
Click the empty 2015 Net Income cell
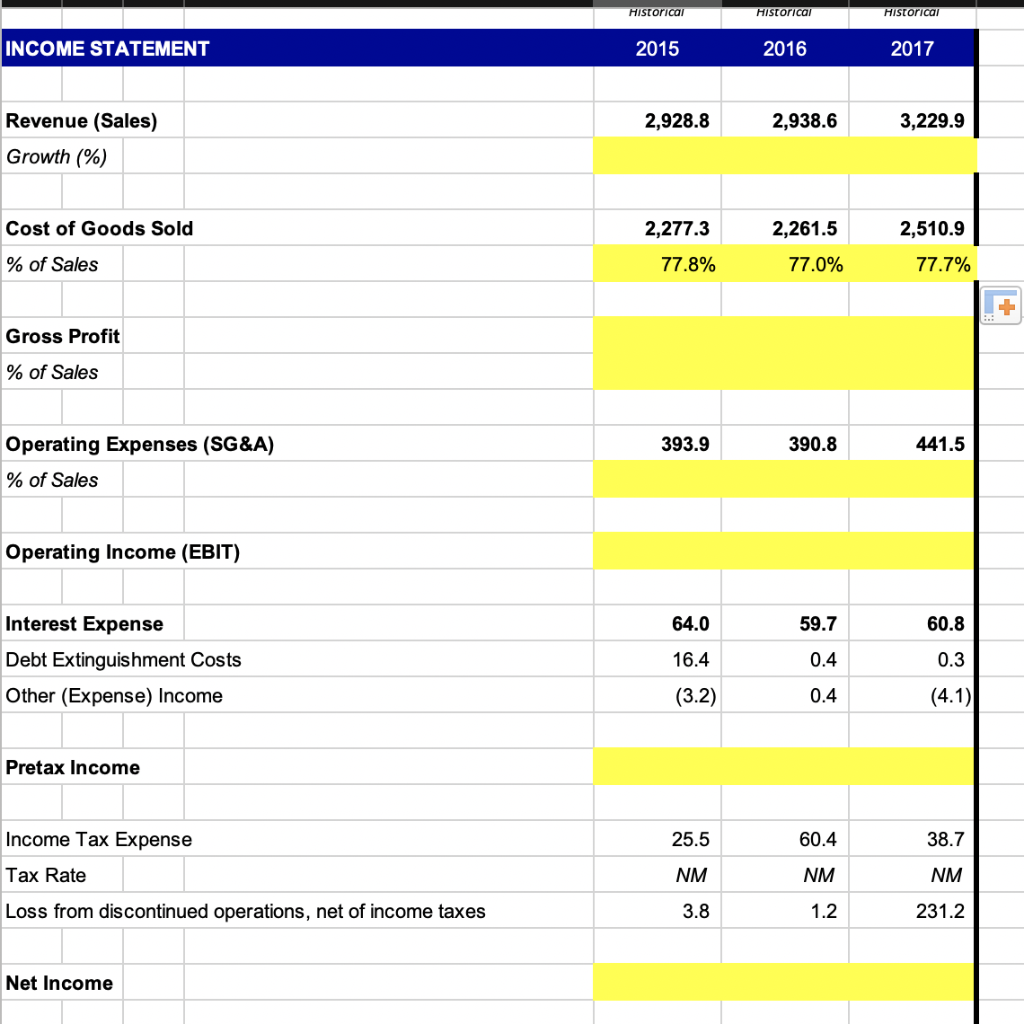point(657,982)
